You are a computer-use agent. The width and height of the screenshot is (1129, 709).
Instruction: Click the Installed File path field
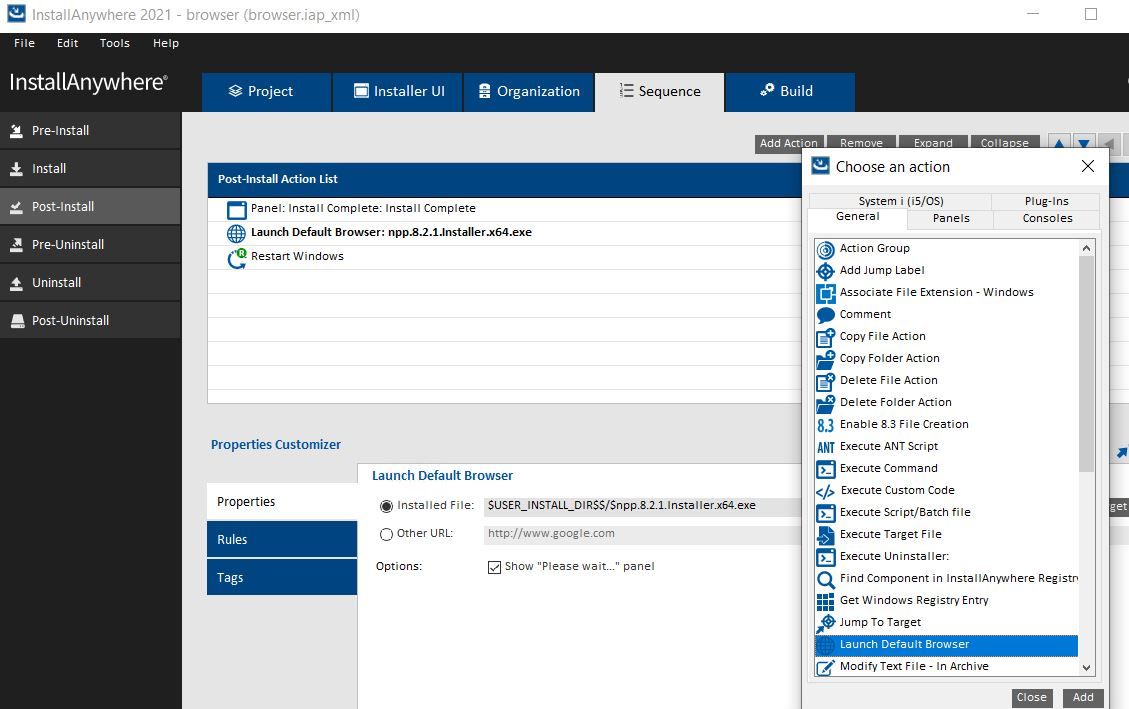click(642, 505)
